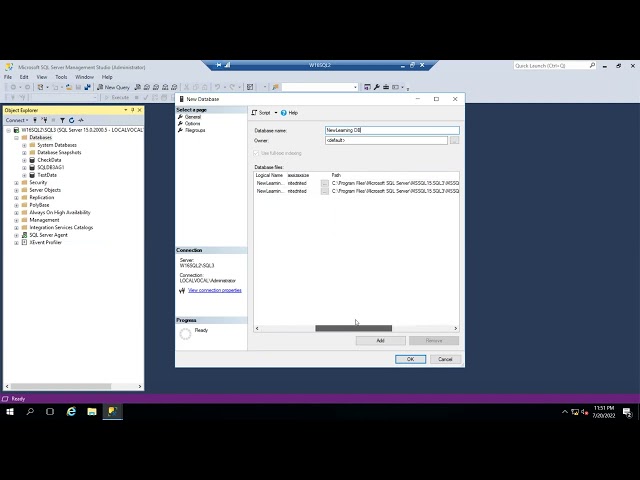Click the Redo arrow in main toolbar
The image size is (640, 480).
pyautogui.click(x=232, y=87)
